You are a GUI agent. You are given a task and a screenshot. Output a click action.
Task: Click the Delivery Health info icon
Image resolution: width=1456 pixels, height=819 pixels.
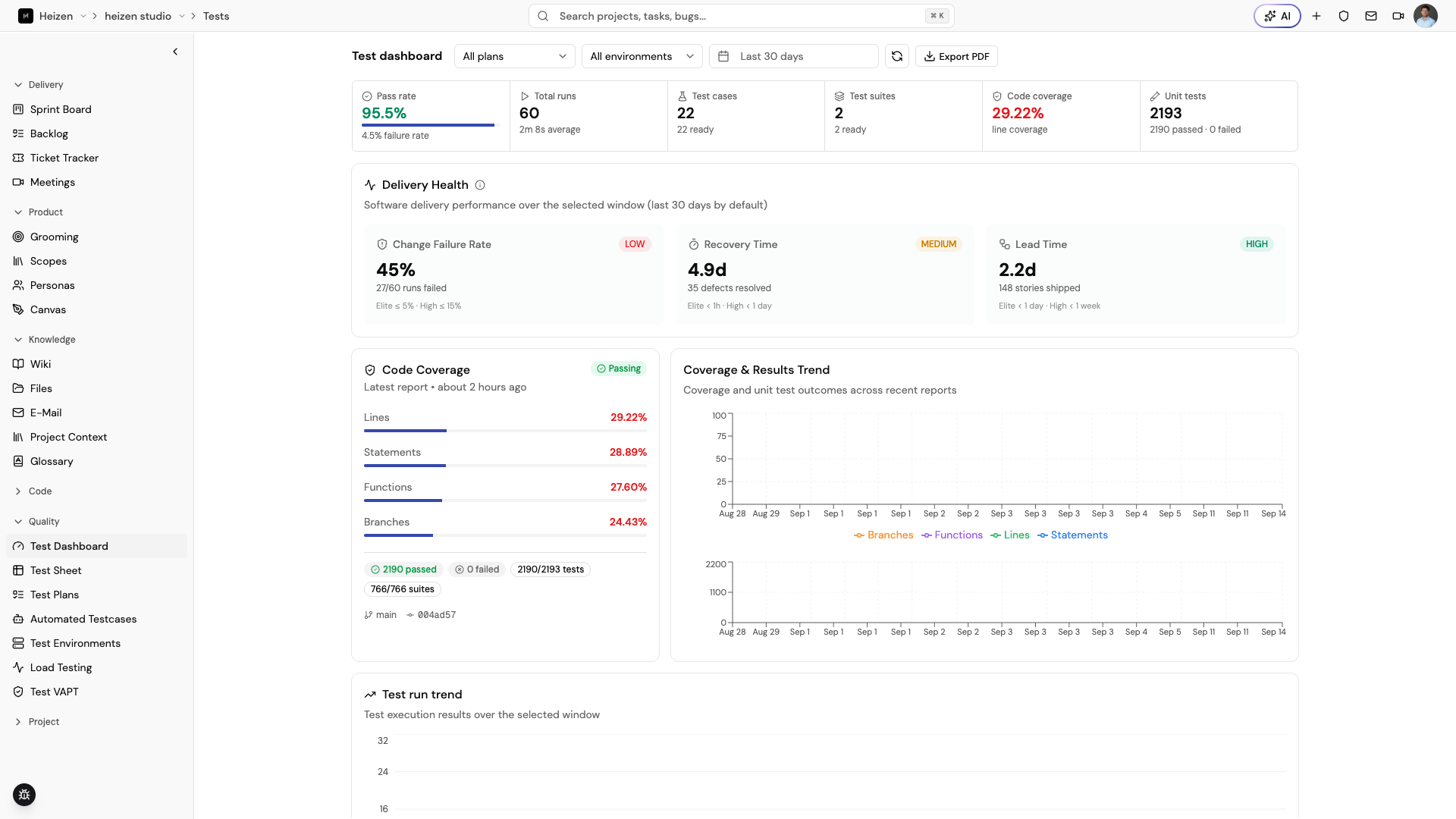480,185
